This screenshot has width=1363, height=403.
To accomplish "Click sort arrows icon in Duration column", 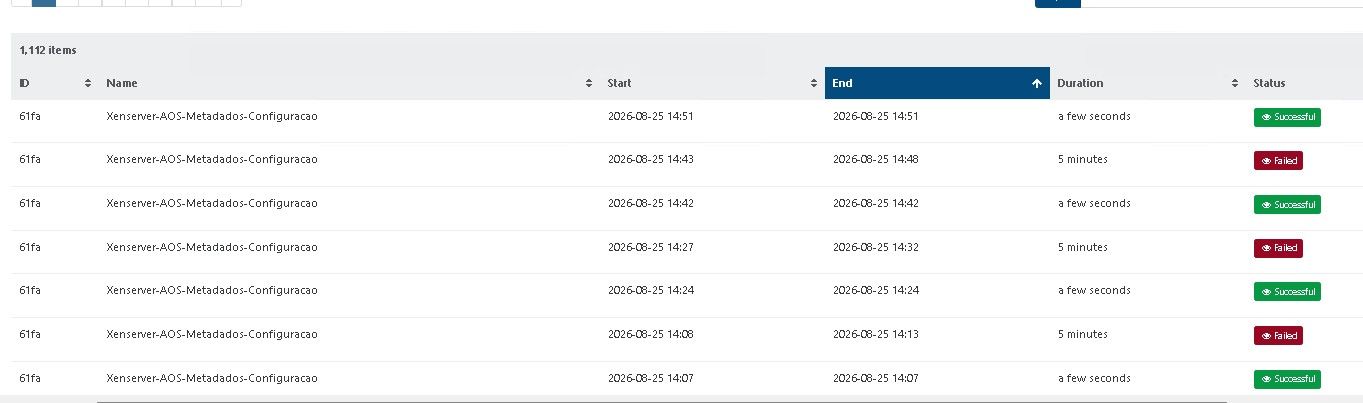I will tap(1235, 83).
